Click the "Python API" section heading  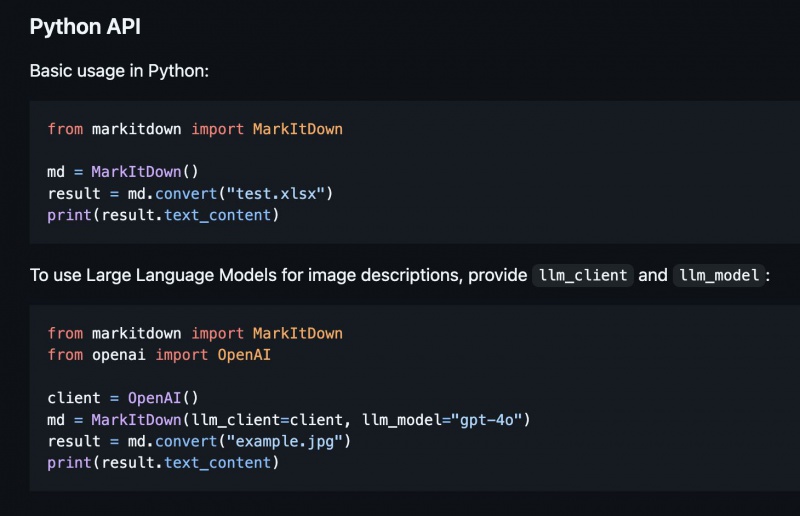point(85,27)
